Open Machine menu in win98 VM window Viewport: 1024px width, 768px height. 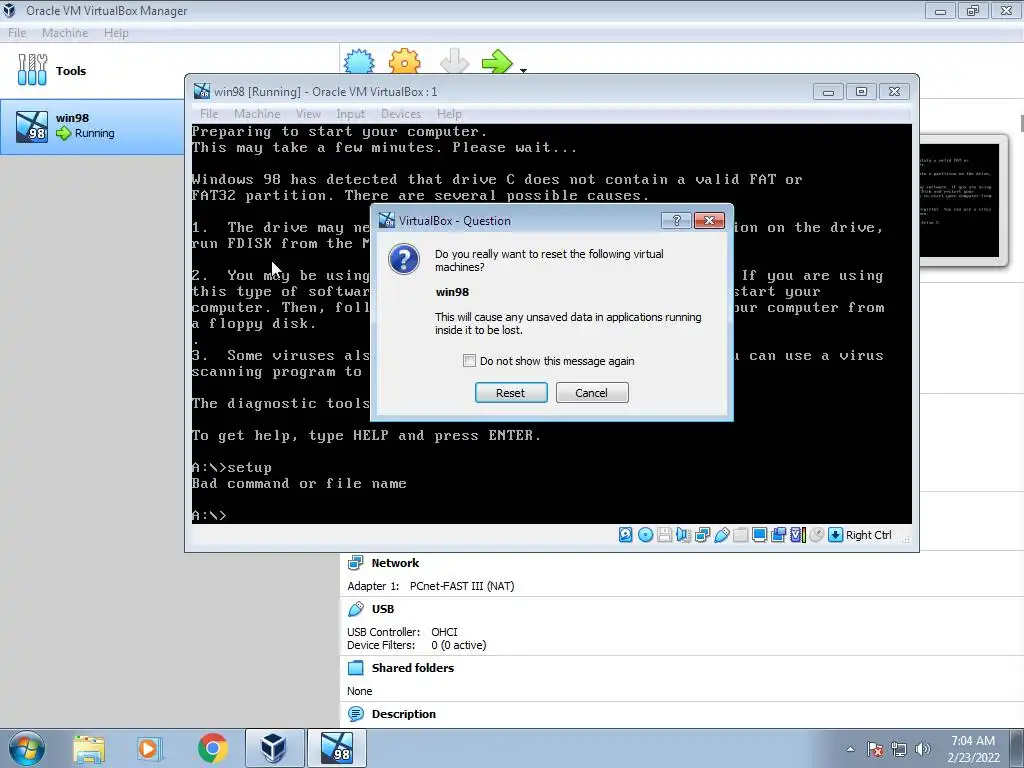click(257, 114)
